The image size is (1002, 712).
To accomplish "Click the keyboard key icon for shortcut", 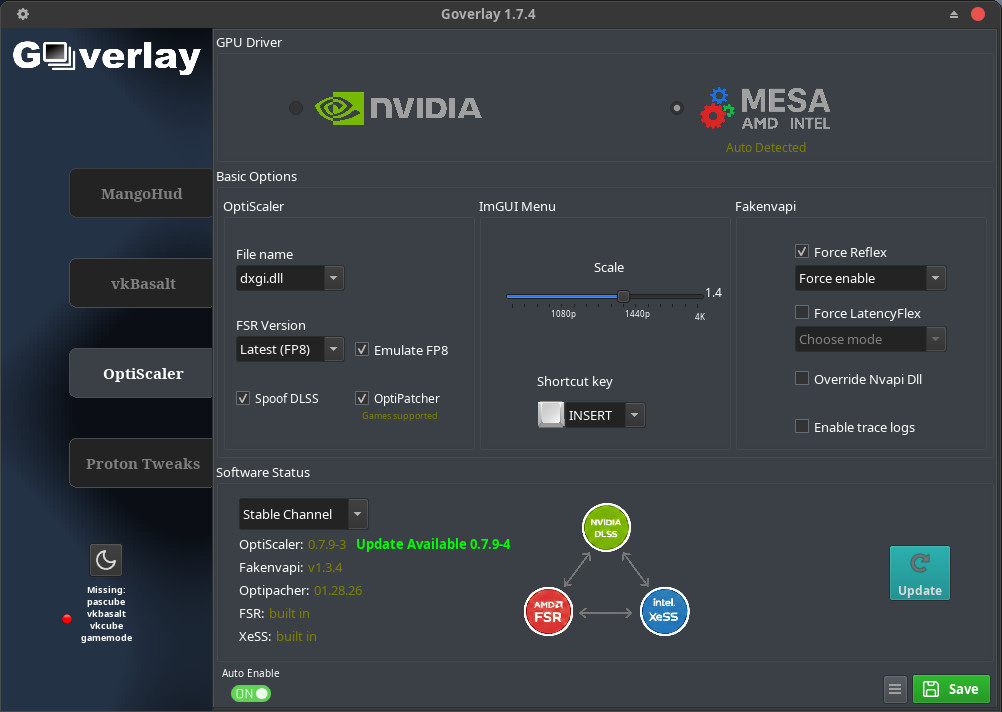I will pos(550,415).
